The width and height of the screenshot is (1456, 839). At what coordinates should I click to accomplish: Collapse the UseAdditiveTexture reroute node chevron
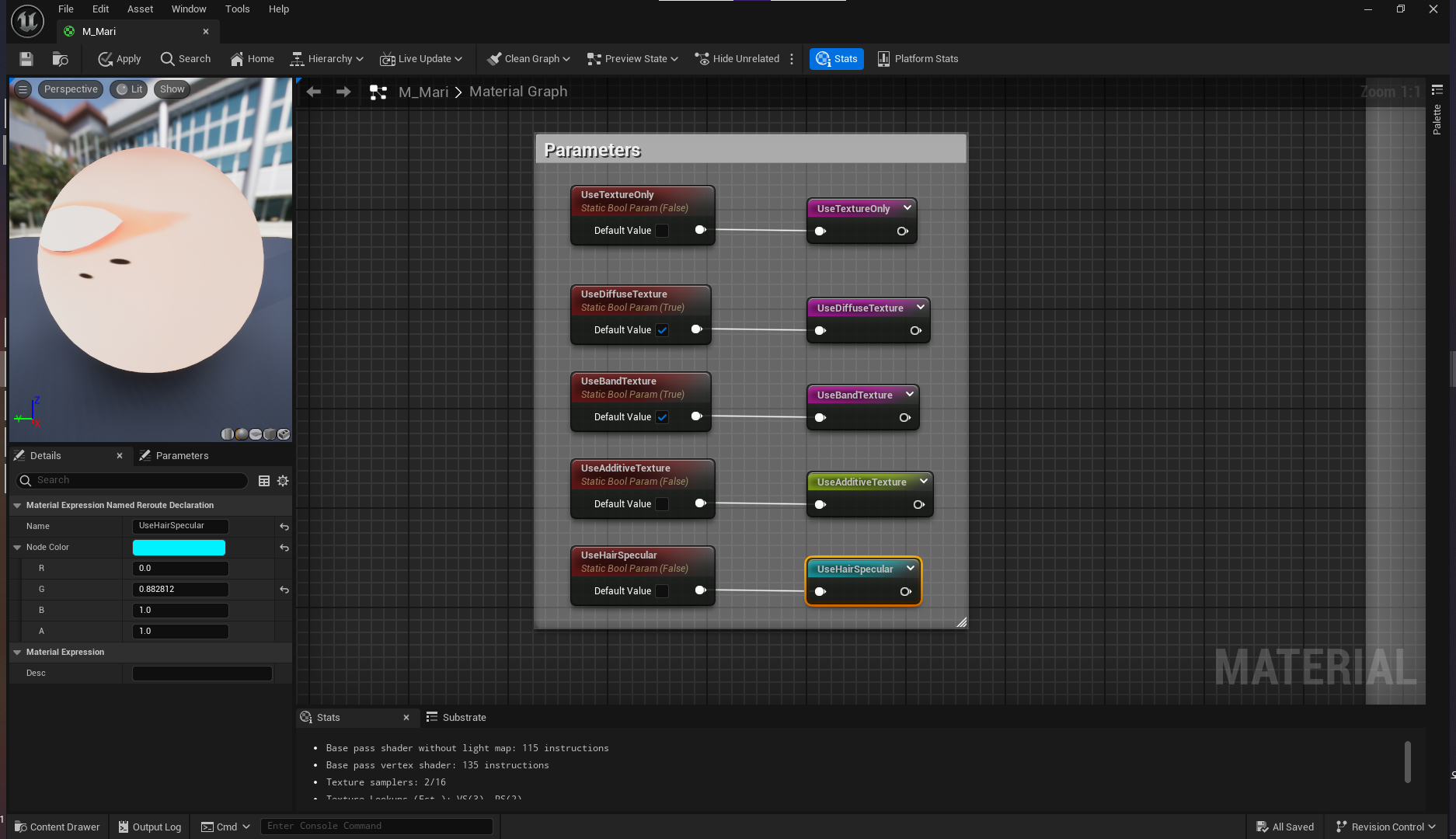click(924, 482)
